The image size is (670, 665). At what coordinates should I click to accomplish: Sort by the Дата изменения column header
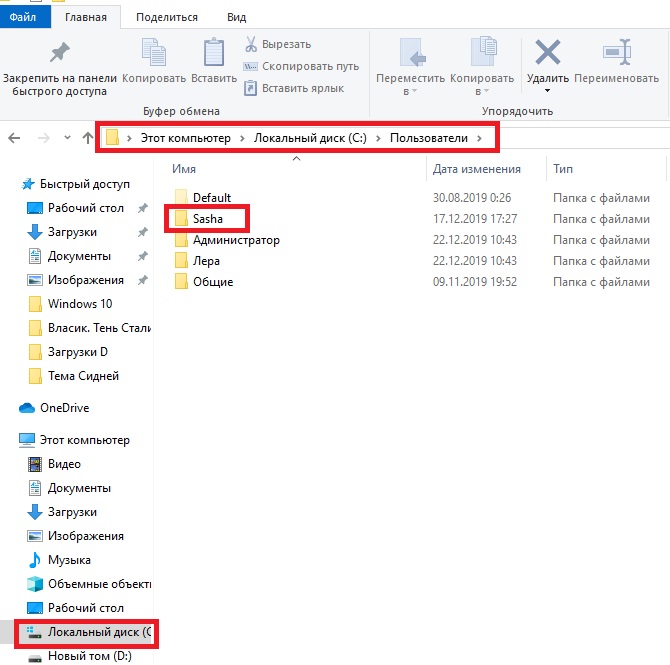point(476,169)
